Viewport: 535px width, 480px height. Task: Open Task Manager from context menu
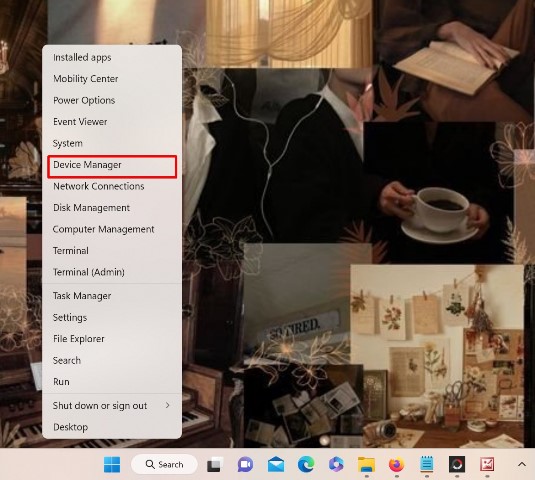pos(112,296)
